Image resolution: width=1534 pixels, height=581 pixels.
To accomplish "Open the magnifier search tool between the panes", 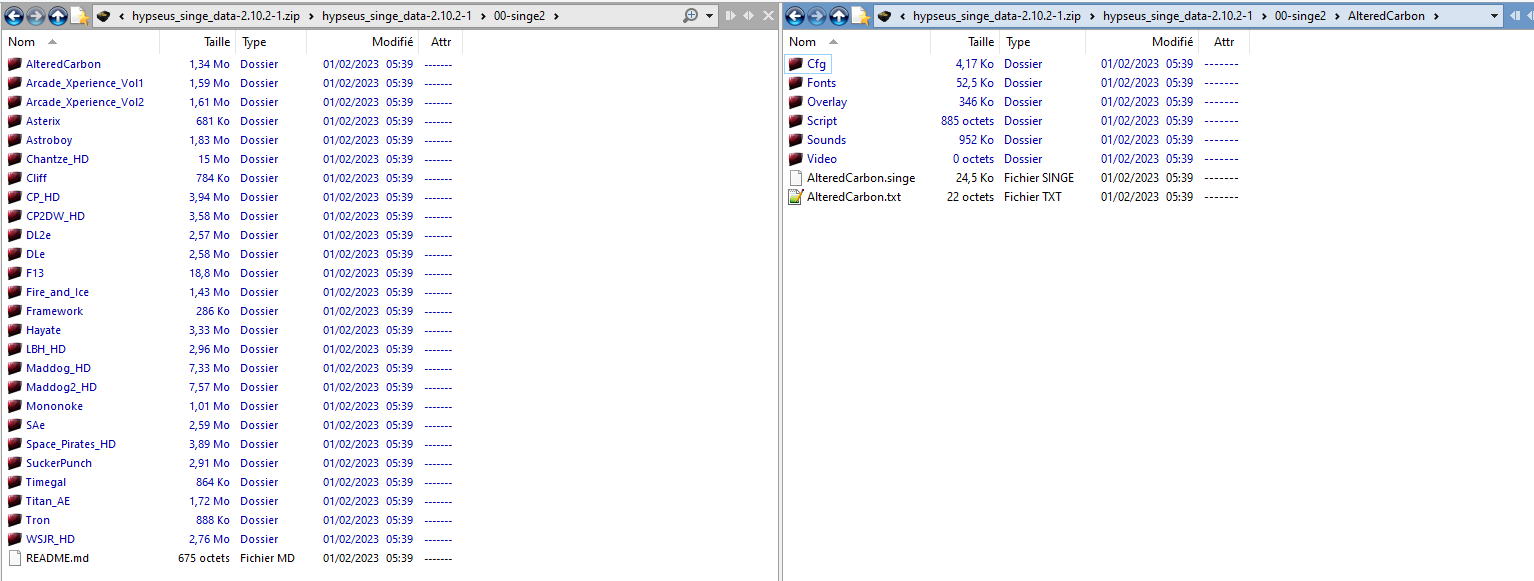I will [x=691, y=16].
